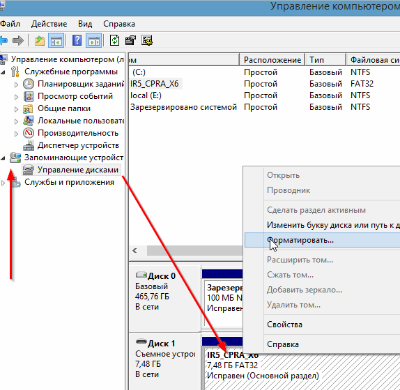
Task: Open the File menu (Файл)
Action: point(10,24)
